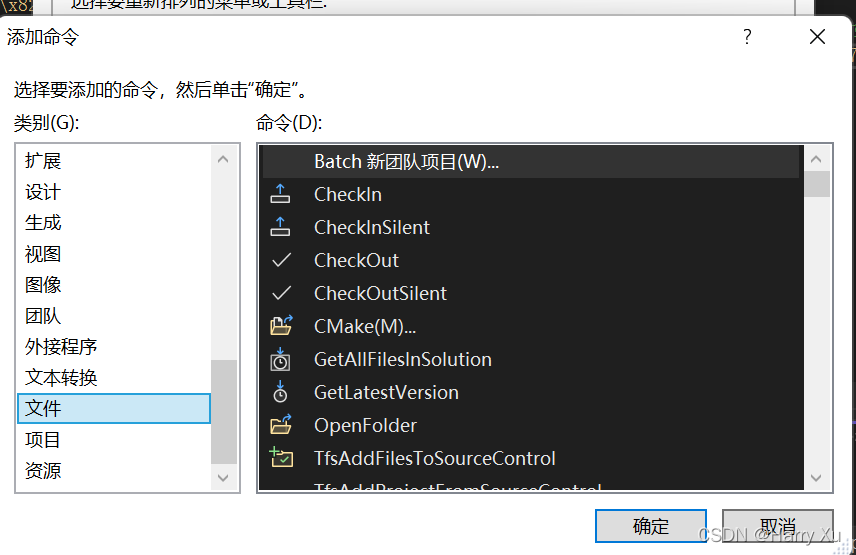Click the CMake folder icon
Image resolution: width=856 pixels, height=555 pixels.
pos(281,326)
